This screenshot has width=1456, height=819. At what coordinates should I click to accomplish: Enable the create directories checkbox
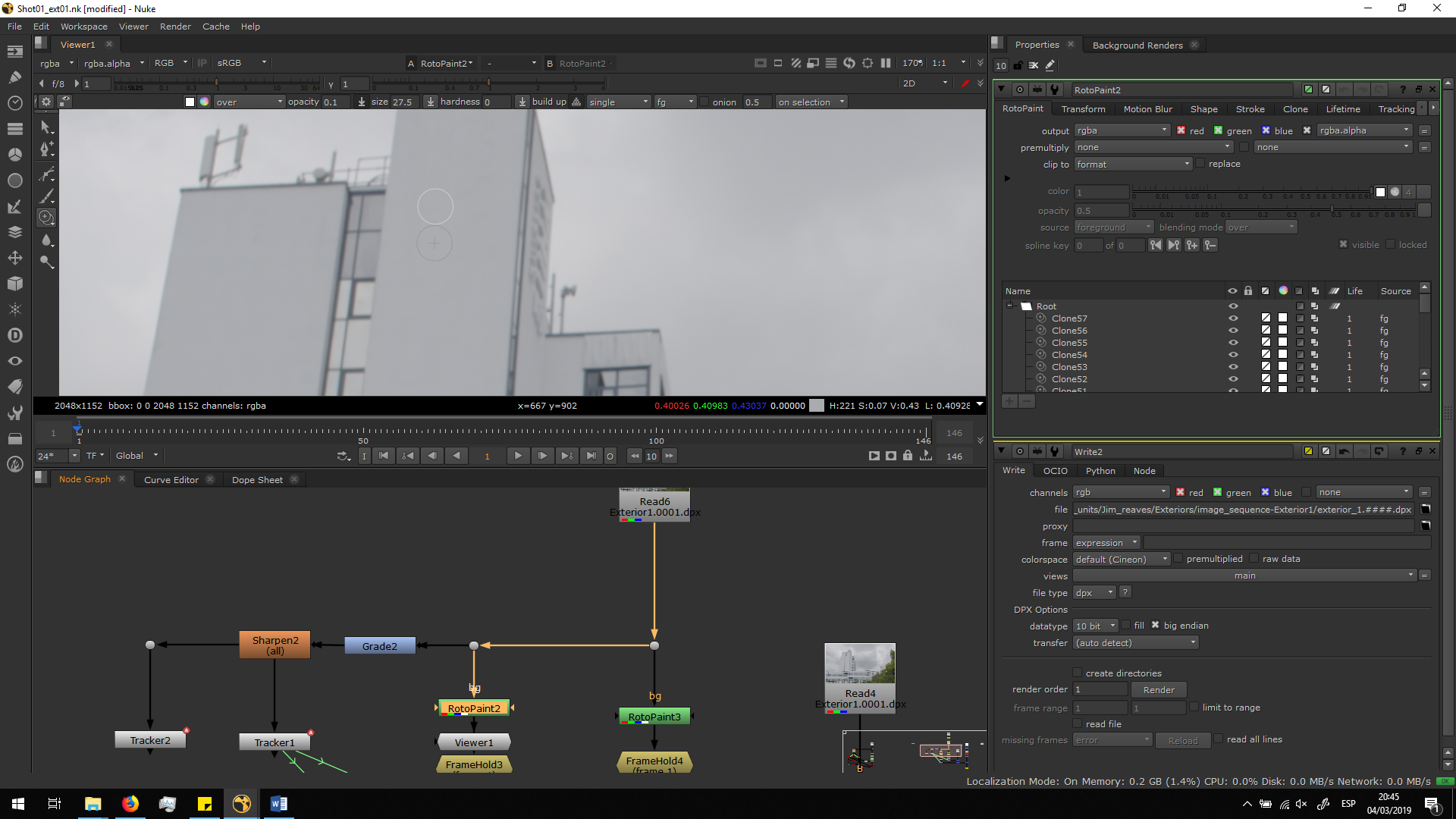pyautogui.click(x=1077, y=673)
